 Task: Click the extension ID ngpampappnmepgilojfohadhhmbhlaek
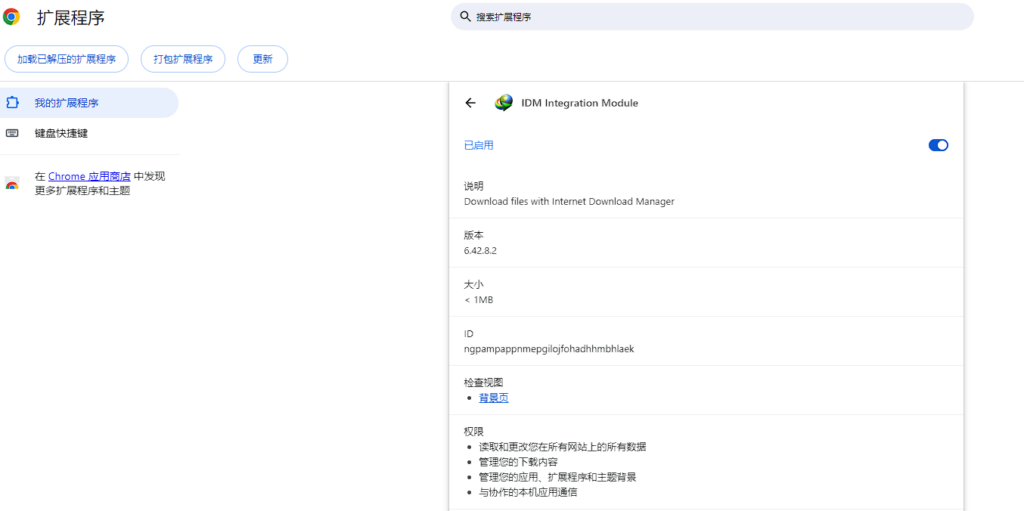click(x=549, y=349)
